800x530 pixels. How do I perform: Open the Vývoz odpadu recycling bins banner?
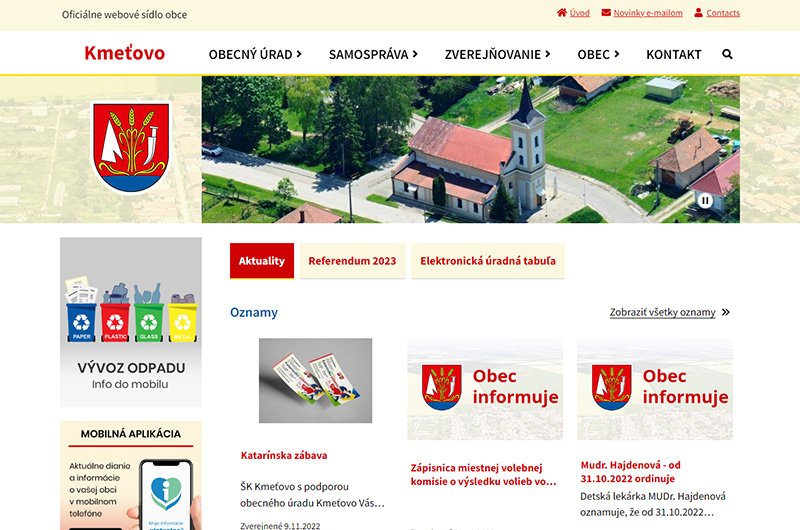[x=130, y=321]
